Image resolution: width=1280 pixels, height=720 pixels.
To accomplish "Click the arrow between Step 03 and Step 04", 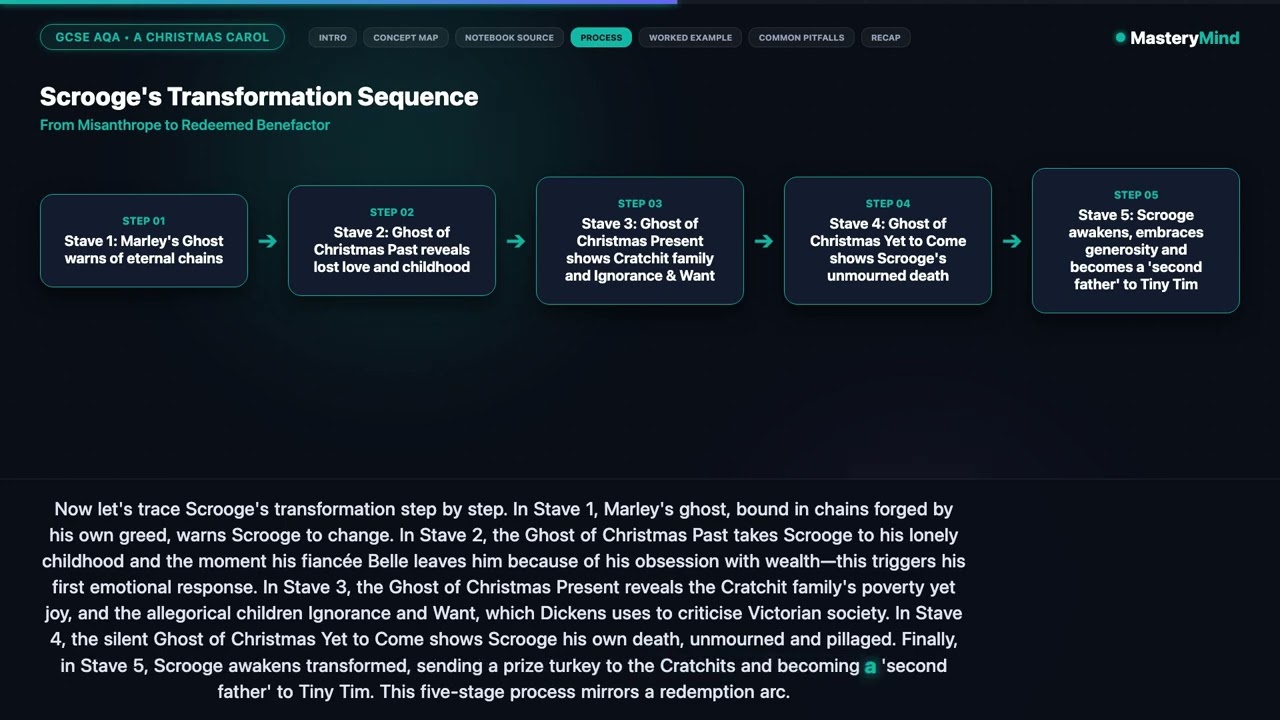I will point(764,241).
